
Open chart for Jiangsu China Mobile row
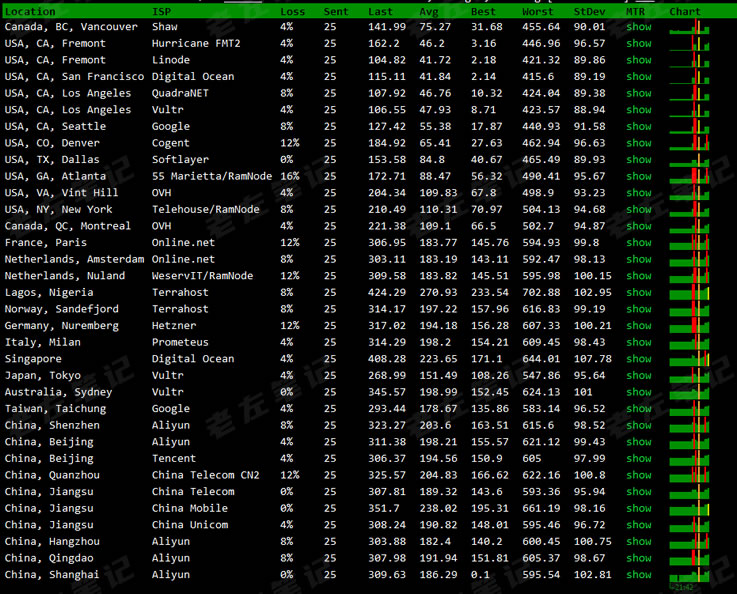[690, 508]
